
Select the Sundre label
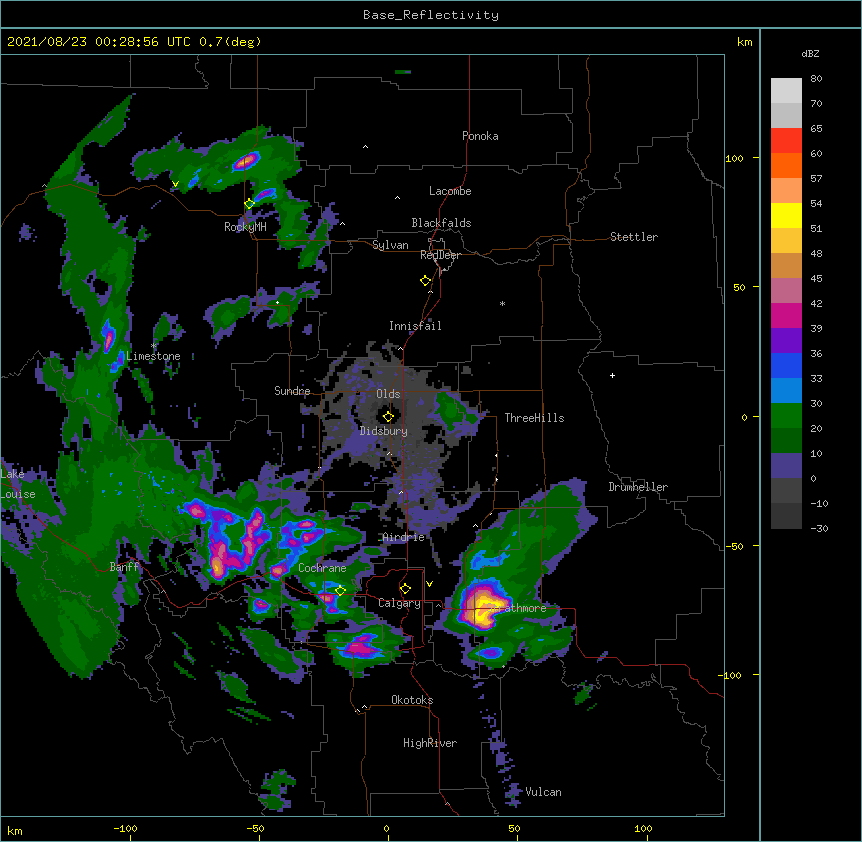292,391
